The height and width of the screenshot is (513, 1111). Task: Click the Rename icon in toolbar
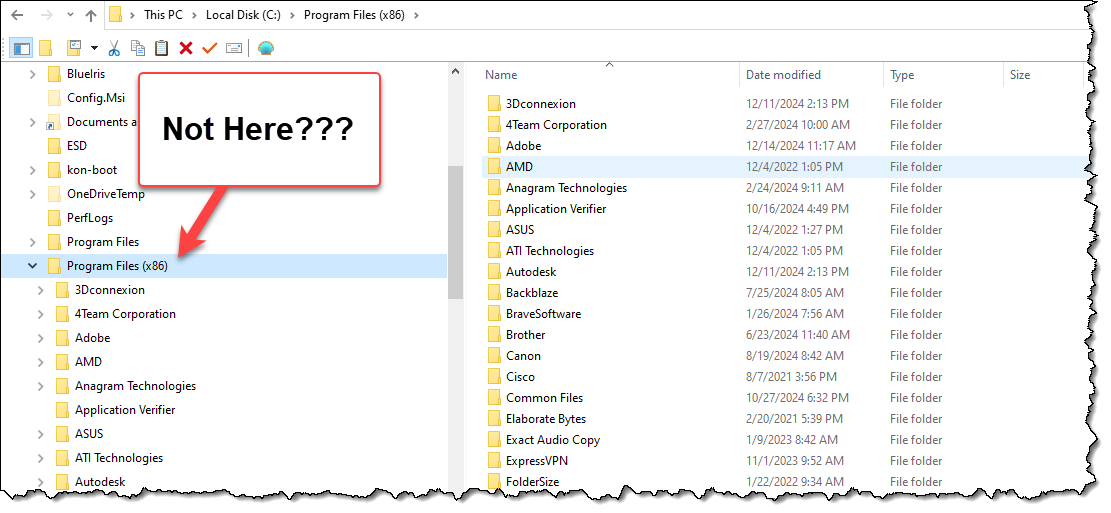click(234, 48)
